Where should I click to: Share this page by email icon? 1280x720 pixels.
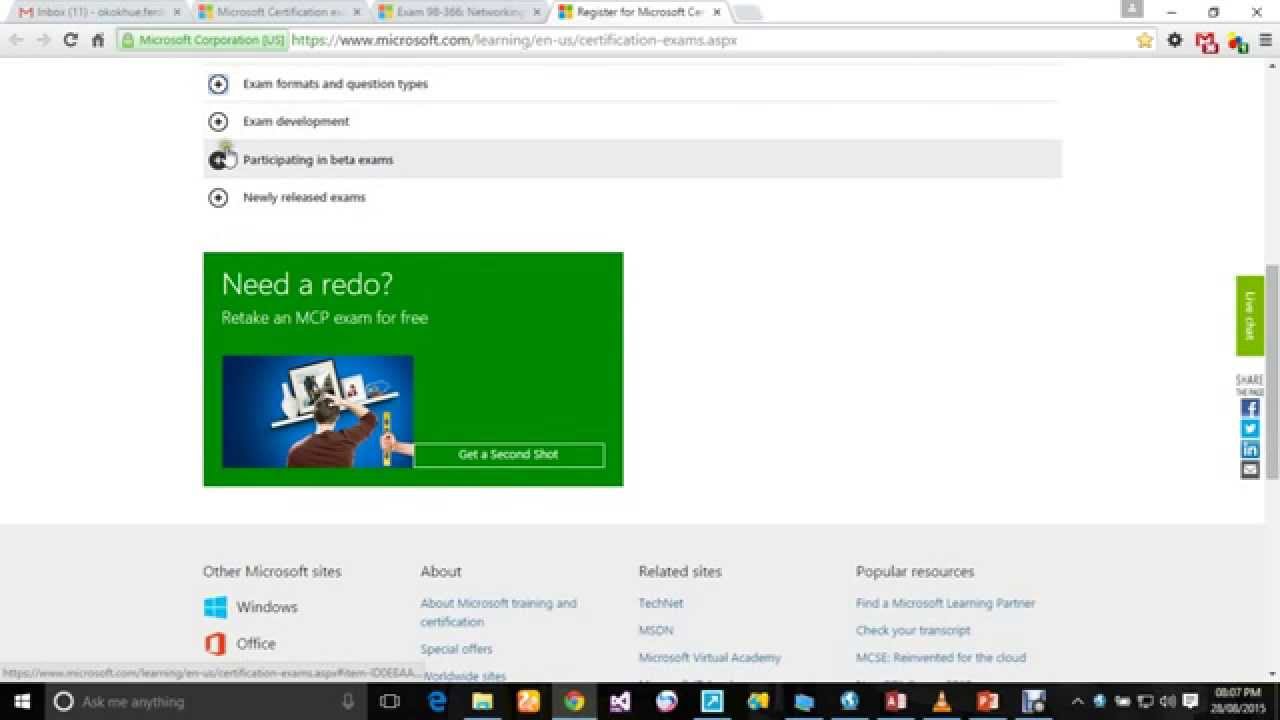click(1250, 469)
